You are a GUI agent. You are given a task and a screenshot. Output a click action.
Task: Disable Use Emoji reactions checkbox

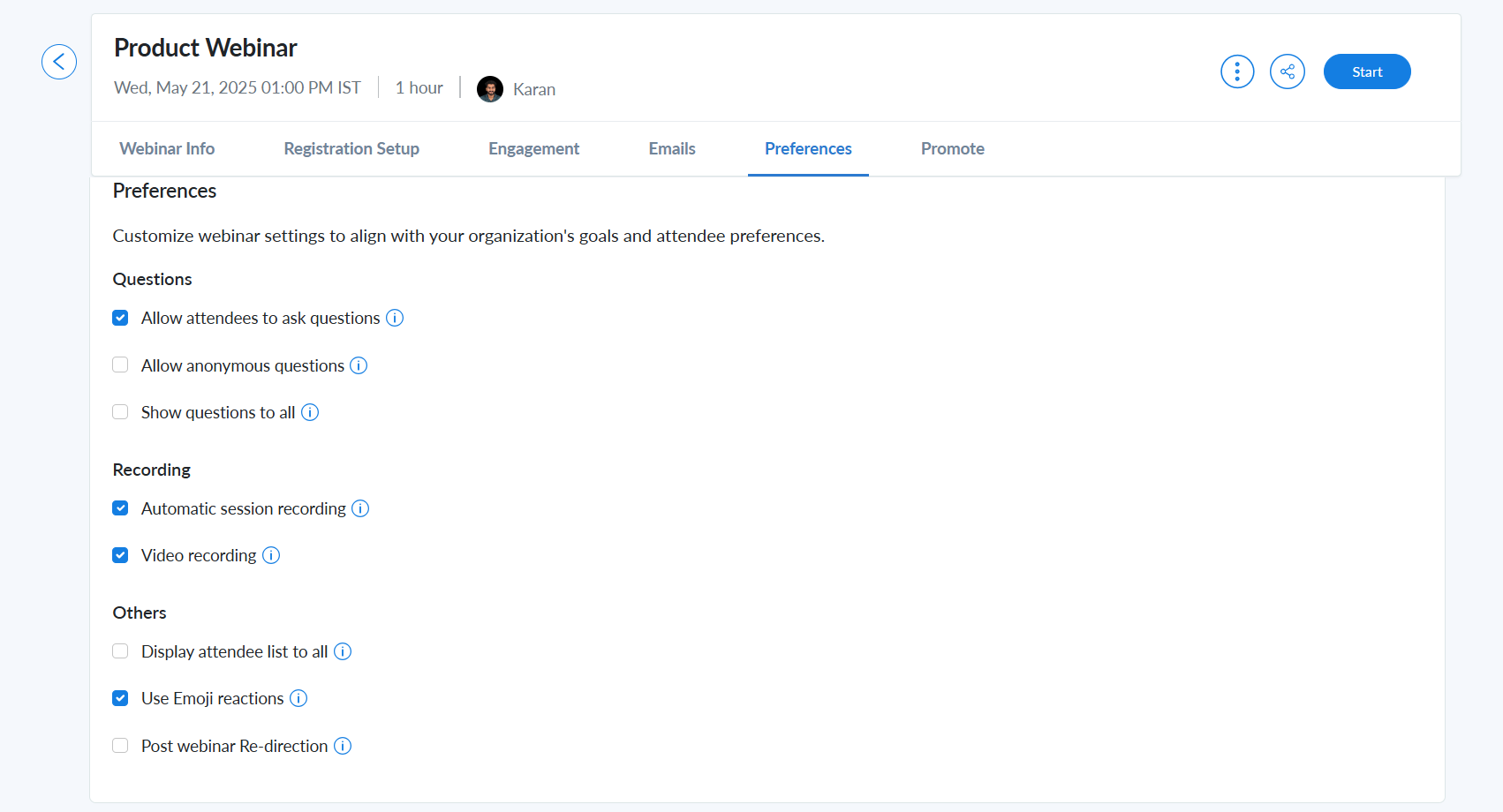120,698
